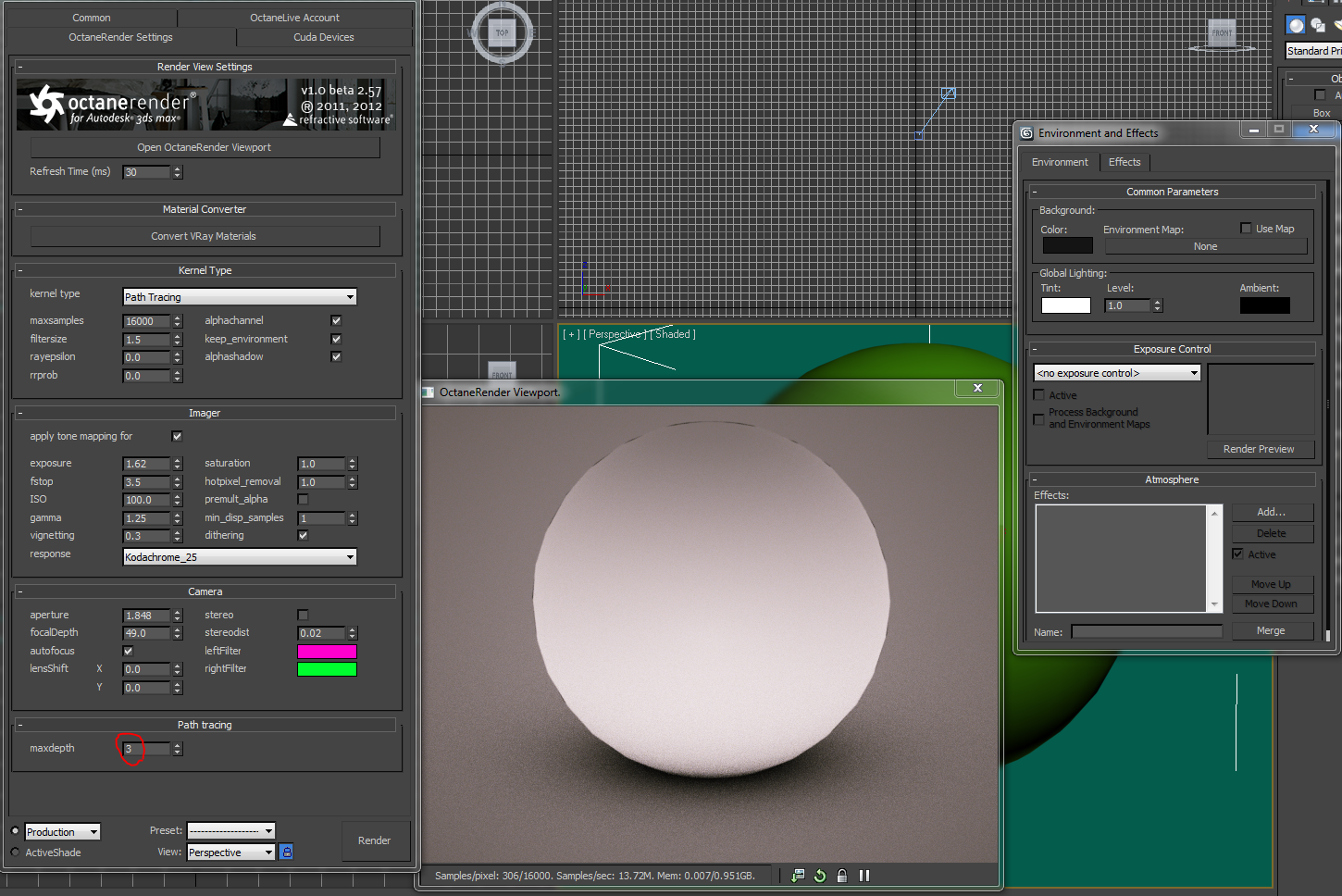This screenshot has width=1342, height=896.
Task: Select the Shapes icon in Create panel
Action: pyautogui.click(x=1318, y=25)
